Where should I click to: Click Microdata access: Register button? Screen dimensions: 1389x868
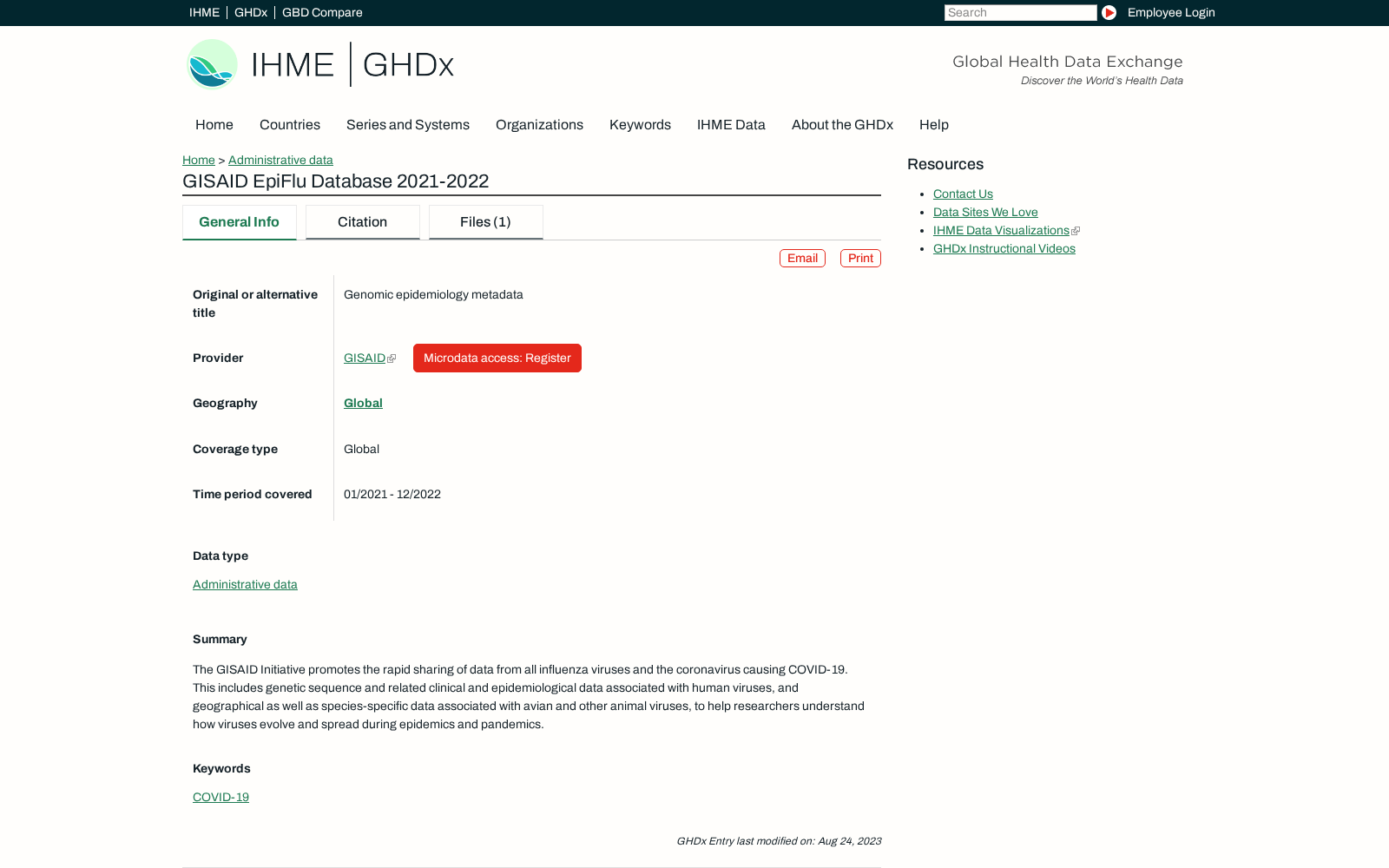497,358
